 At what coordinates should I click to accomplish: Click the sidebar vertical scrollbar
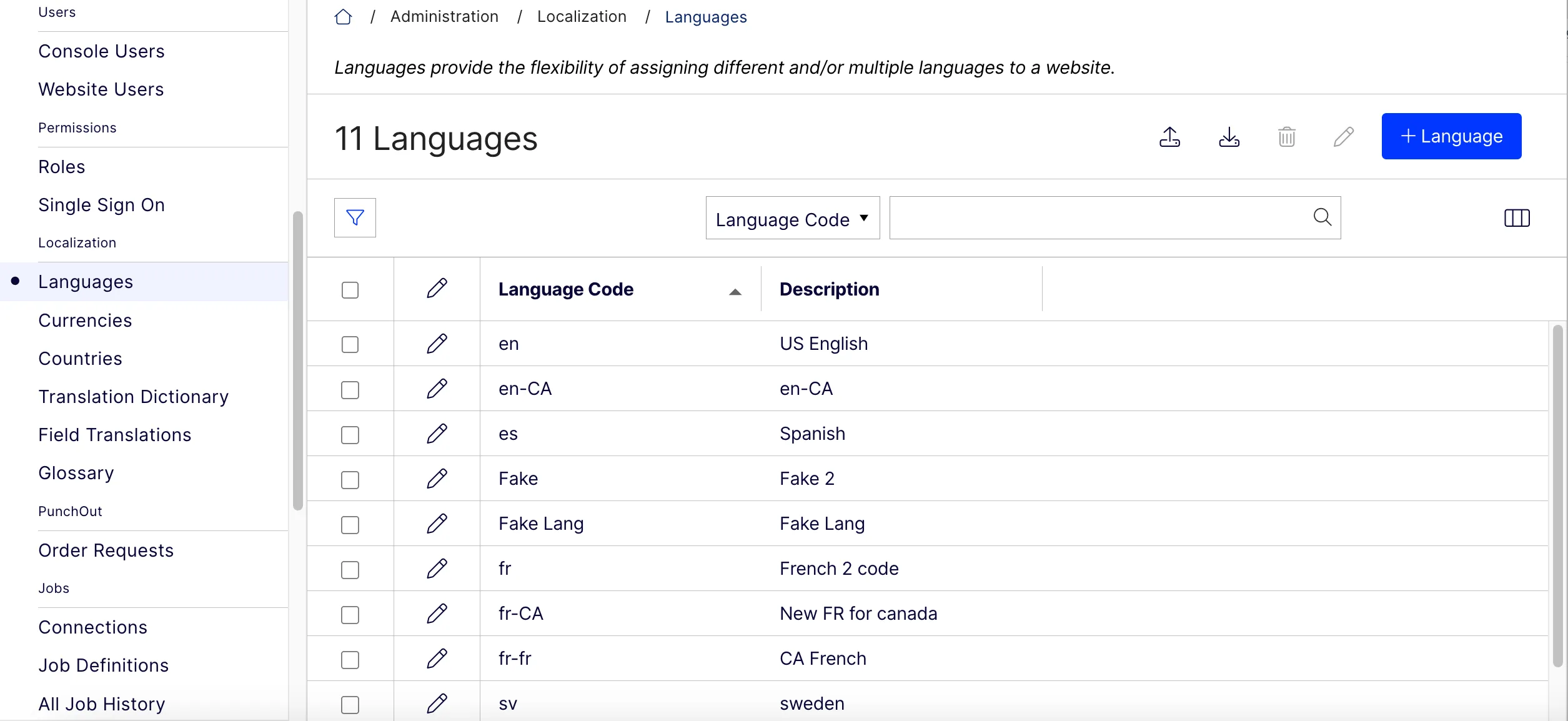[297, 361]
